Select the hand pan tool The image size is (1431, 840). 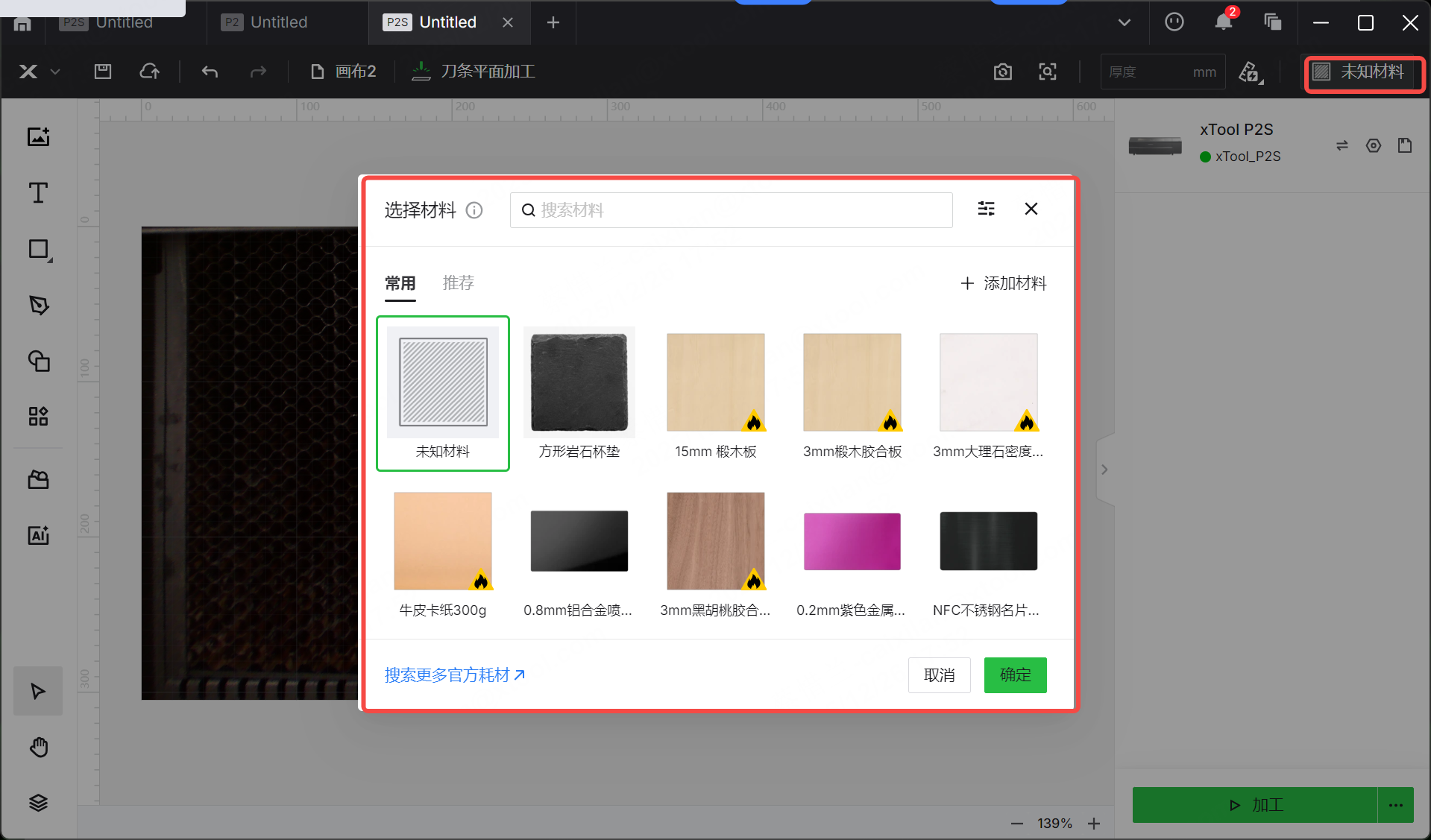[38, 747]
